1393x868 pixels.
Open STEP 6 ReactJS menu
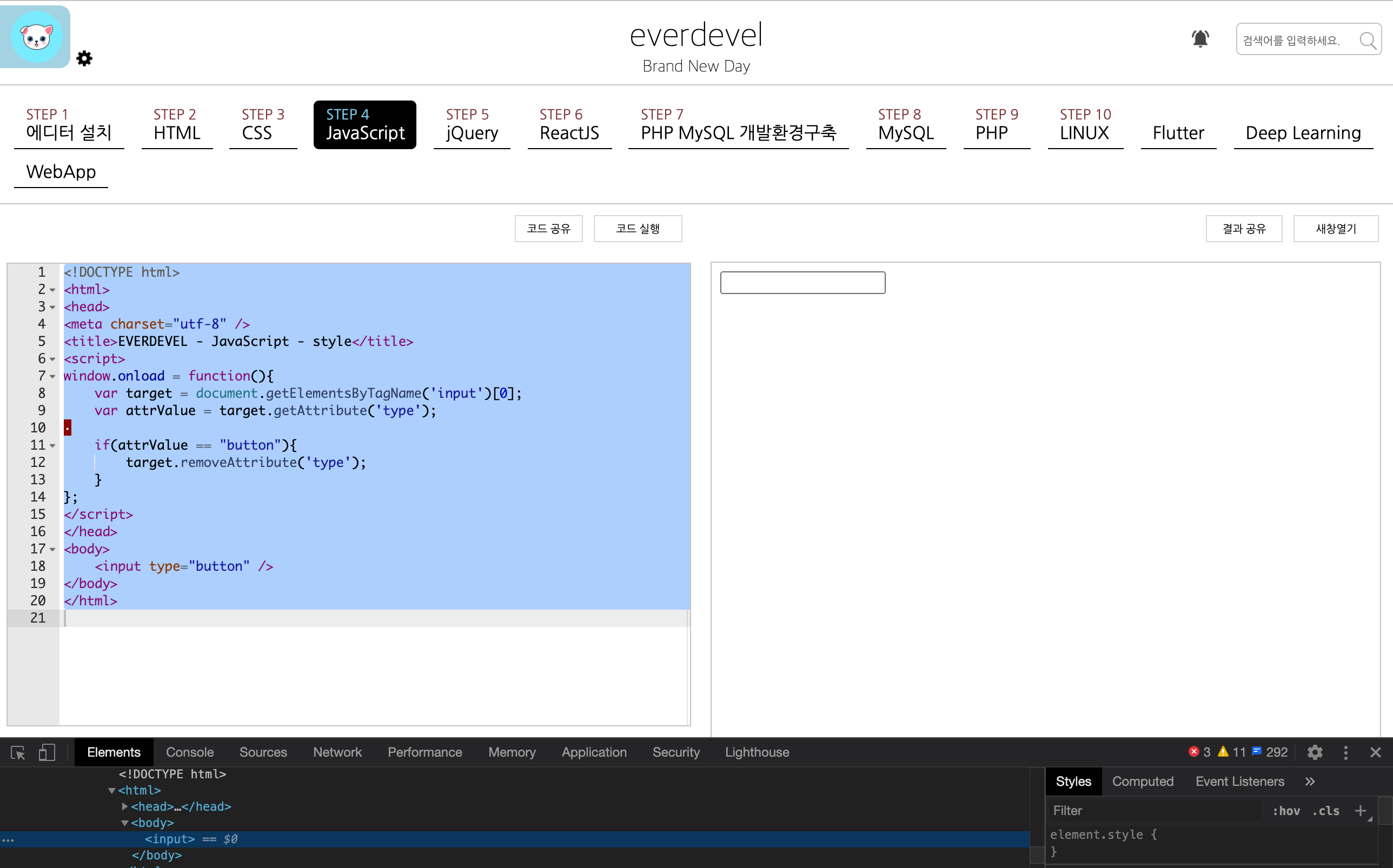[569, 124]
